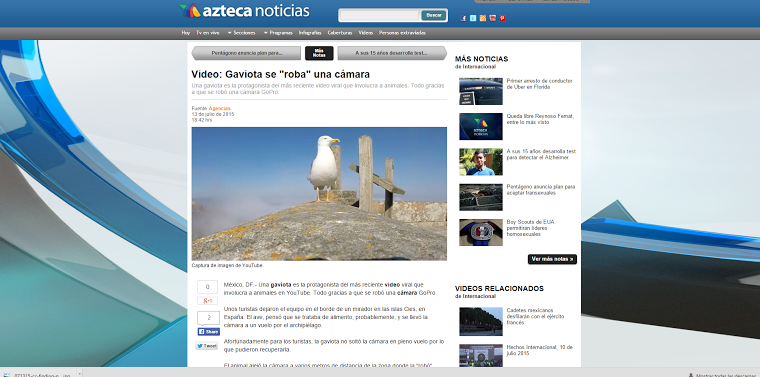Expand the Secciones dropdown menu

pyautogui.click(x=241, y=33)
